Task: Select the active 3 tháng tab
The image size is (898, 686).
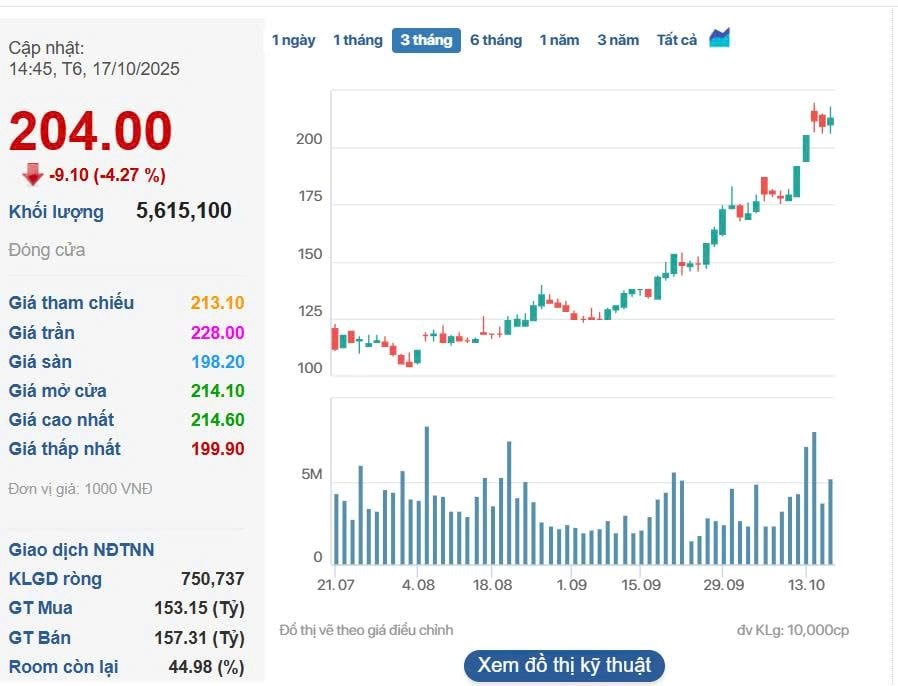Action: pyautogui.click(x=426, y=40)
